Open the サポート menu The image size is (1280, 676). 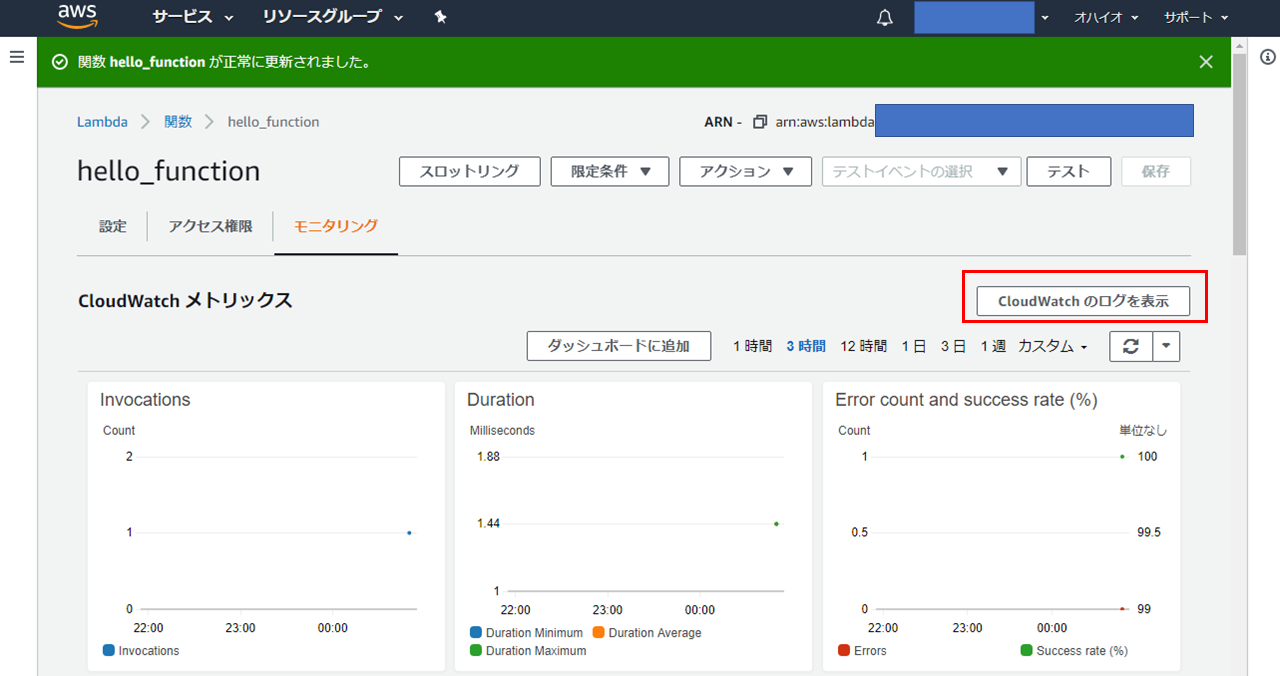pyautogui.click(x=1195, y=18)
